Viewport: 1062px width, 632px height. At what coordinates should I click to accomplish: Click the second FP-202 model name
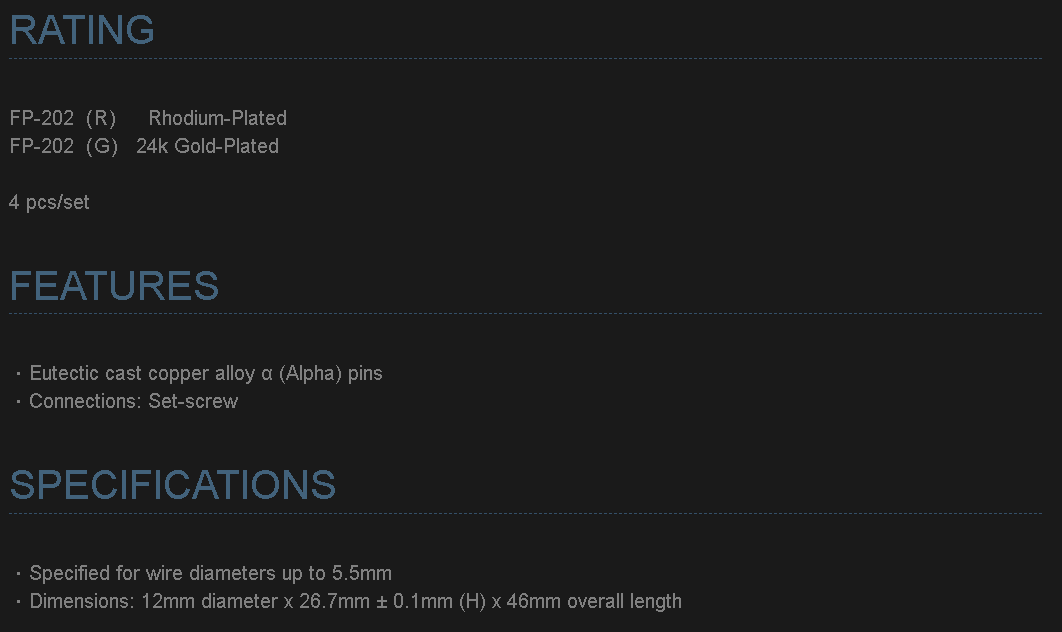tap(41, 146)
